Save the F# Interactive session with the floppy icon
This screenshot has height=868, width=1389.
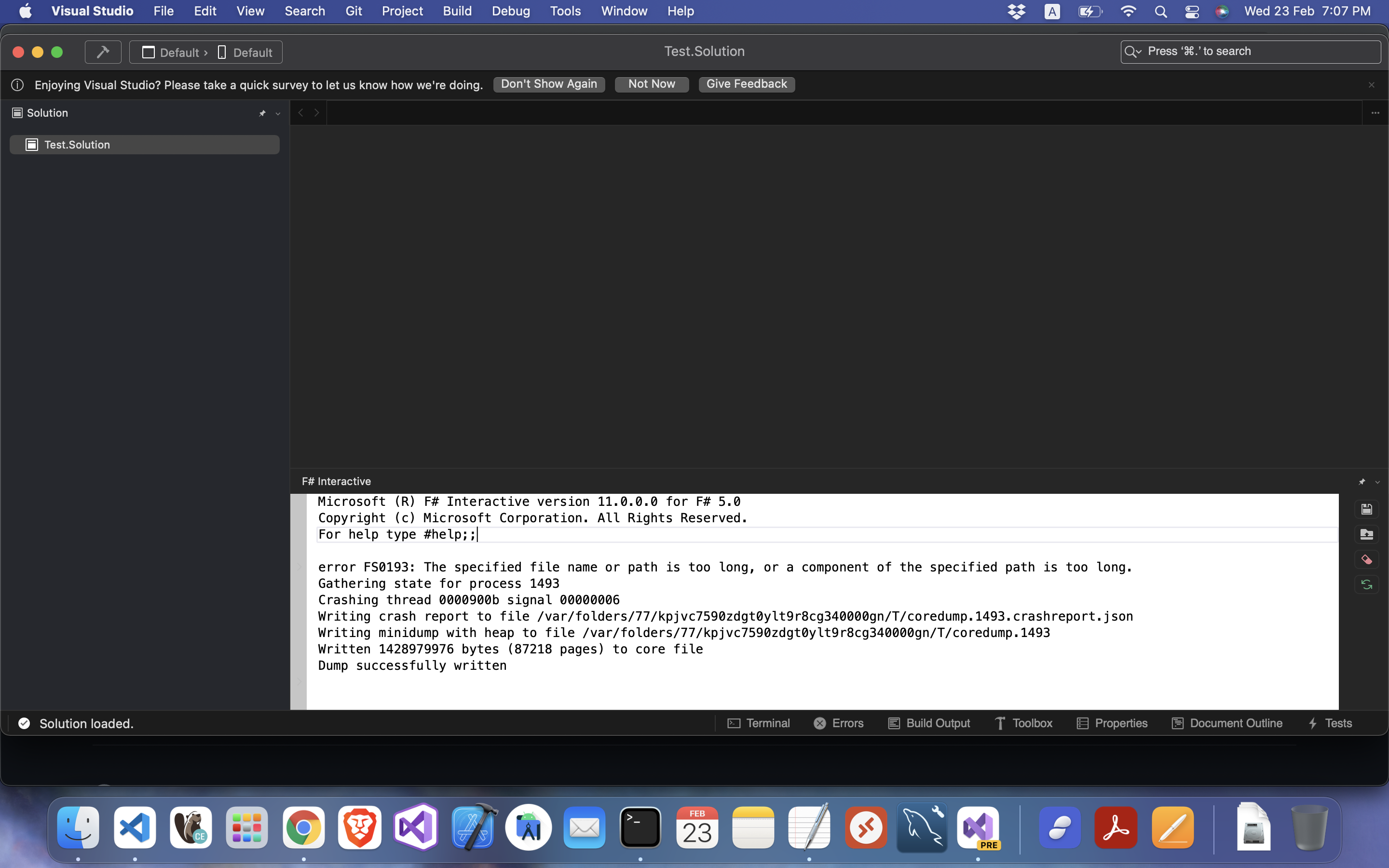(x=1367, y=509)
